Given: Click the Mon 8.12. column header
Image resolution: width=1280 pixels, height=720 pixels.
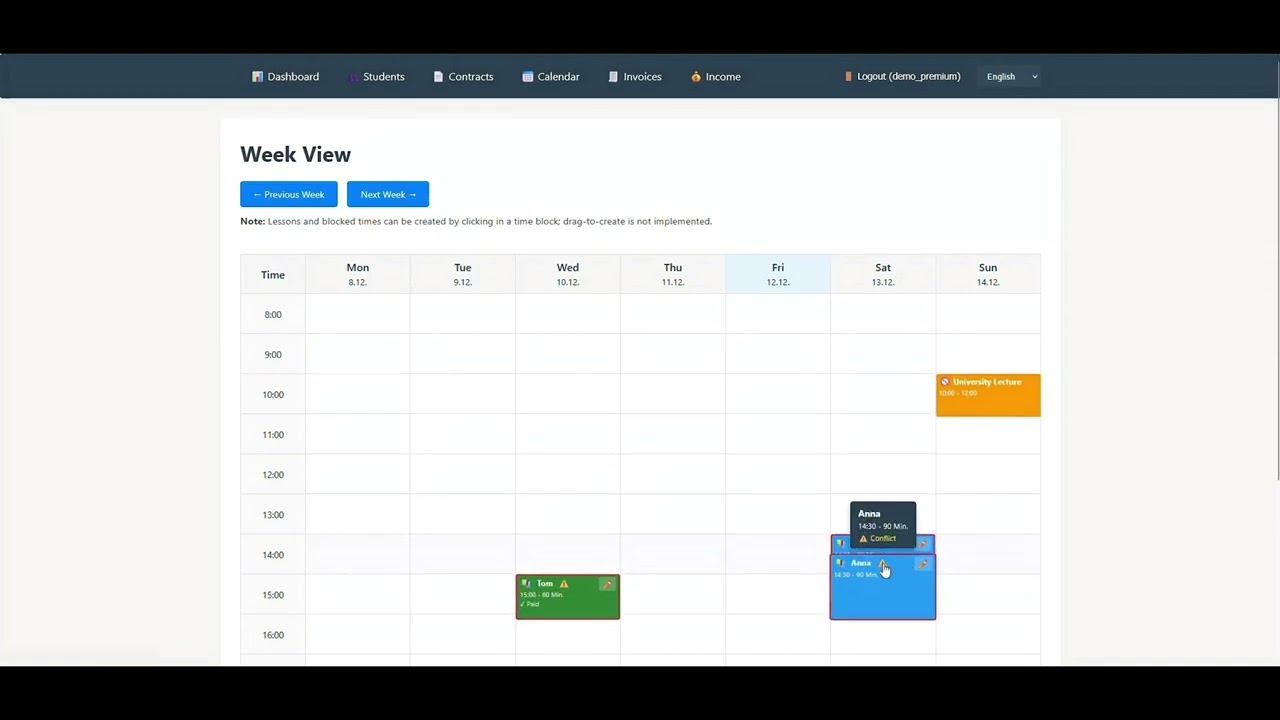Looking at the screenshot, I should click(358, 274).
